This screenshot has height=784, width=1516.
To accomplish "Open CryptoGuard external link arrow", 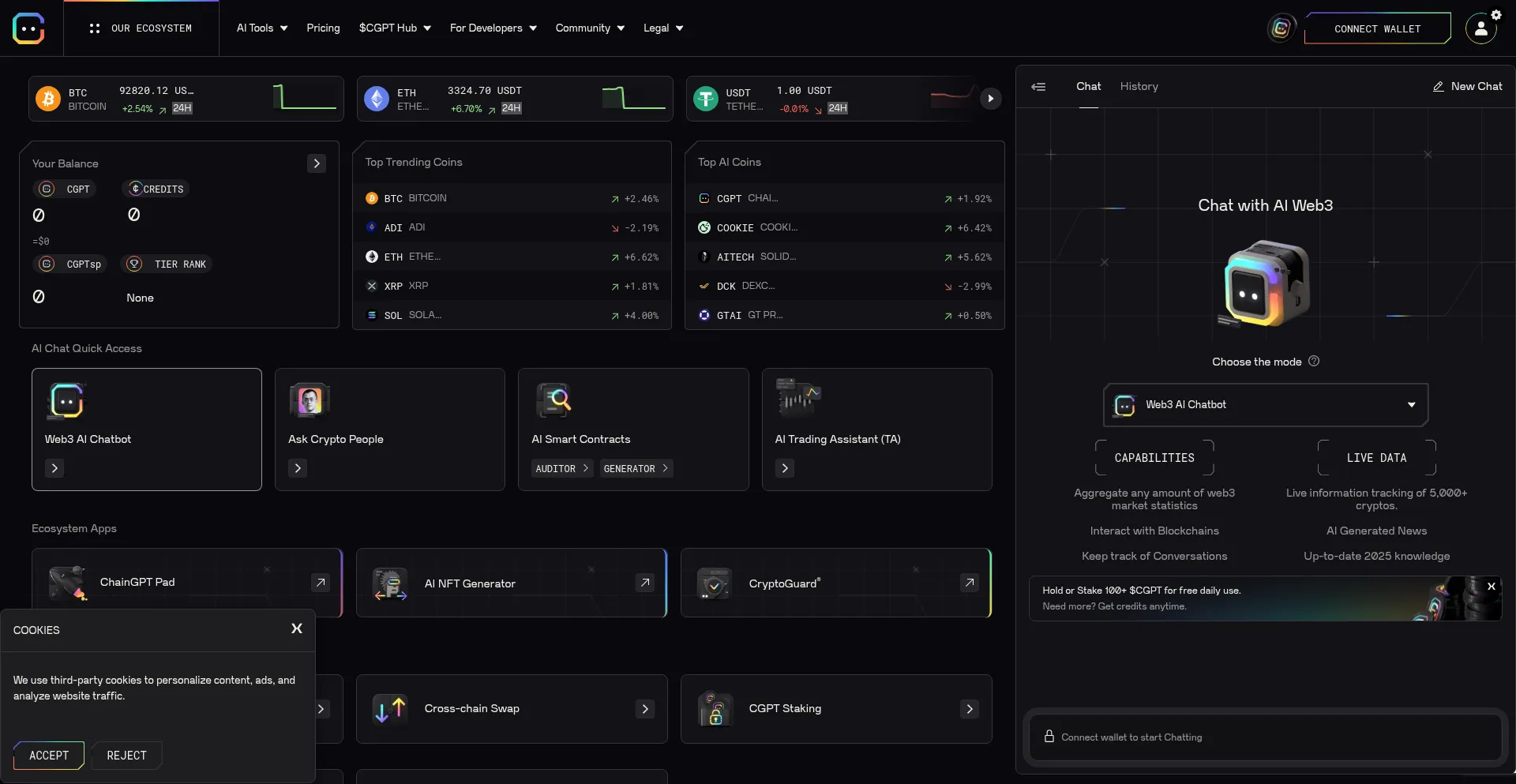I will [x=969, y=583].
